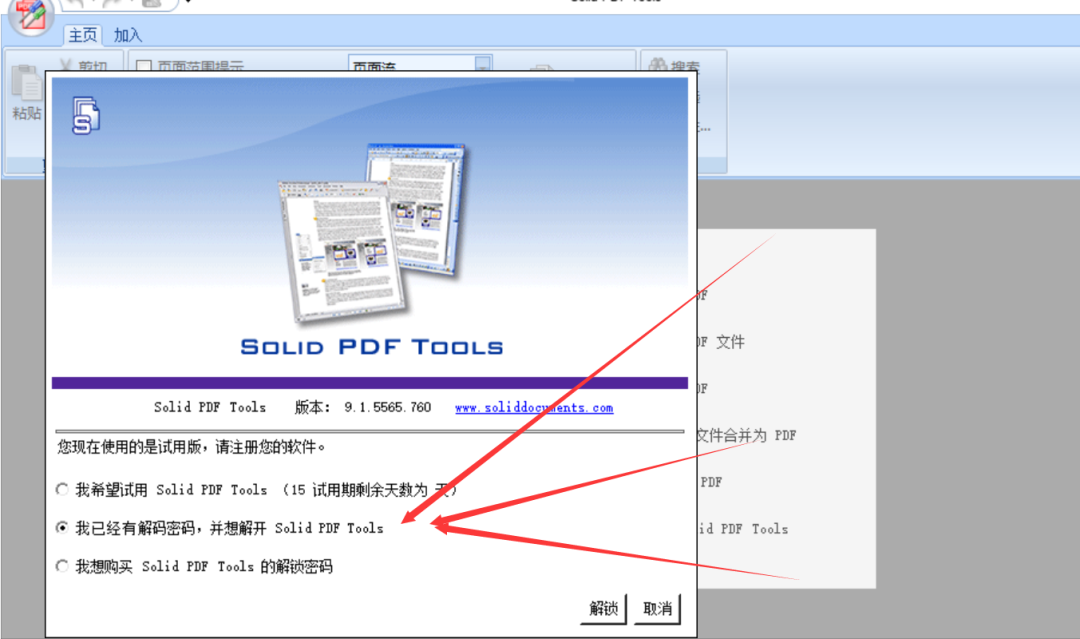
Task: Click the SOLID PDF TOOLS wordmark
Action: pyautogui.click(x=372, y=346)
